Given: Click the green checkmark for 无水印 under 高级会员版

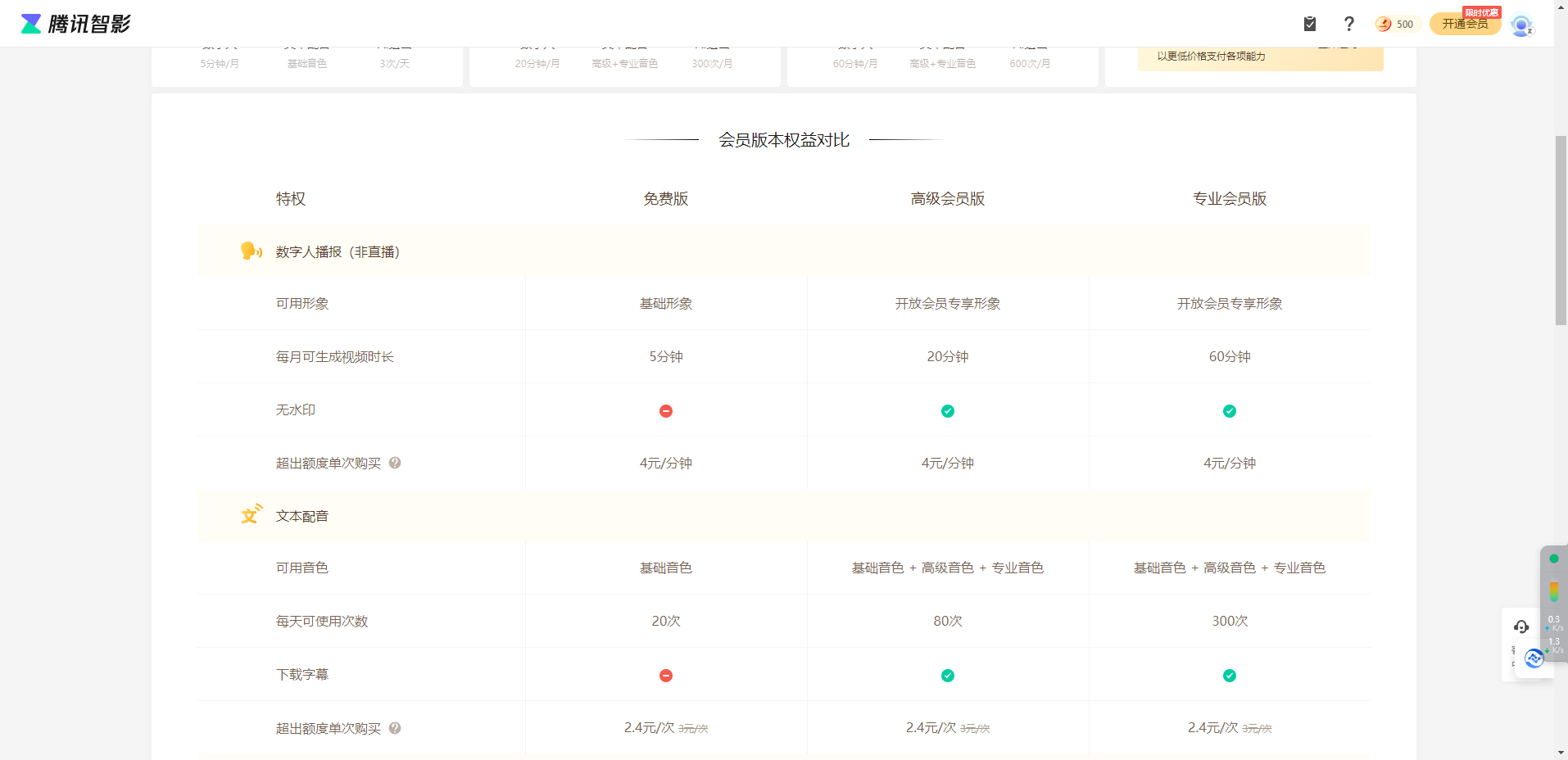Looking at the screenshot, I should click(947, 410).
